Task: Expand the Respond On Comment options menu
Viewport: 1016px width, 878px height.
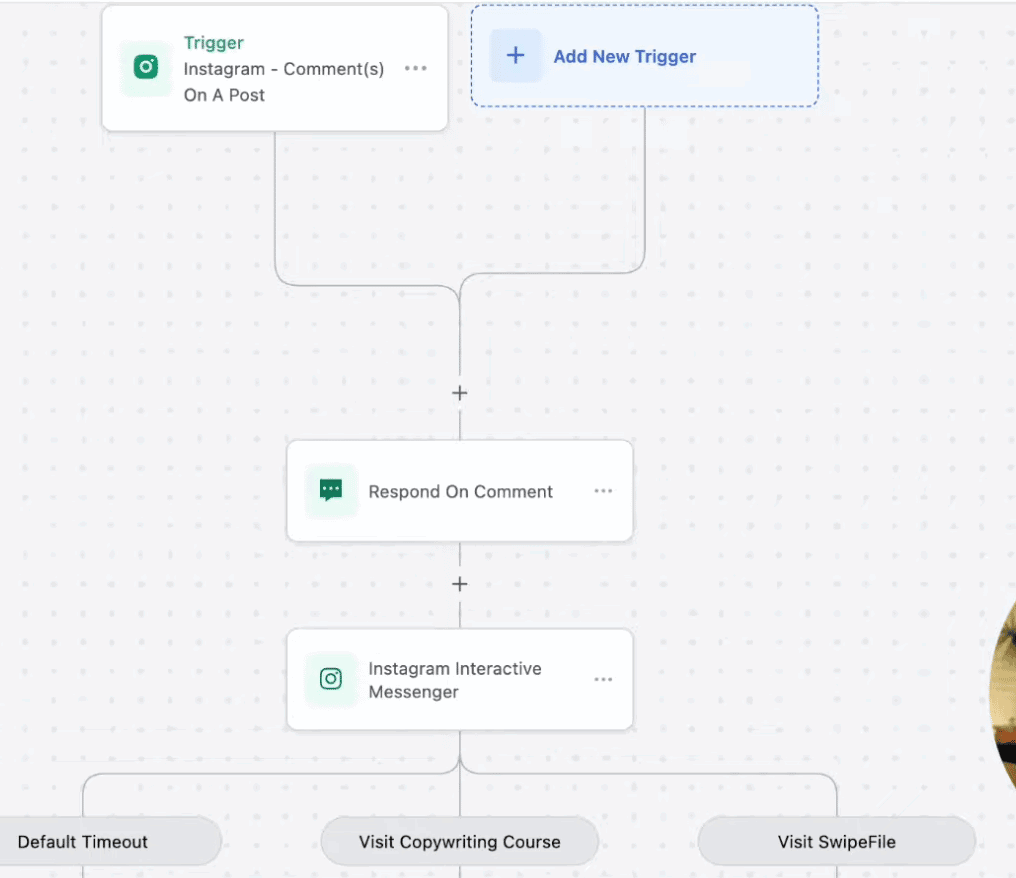Action: [x=603, y=491]
